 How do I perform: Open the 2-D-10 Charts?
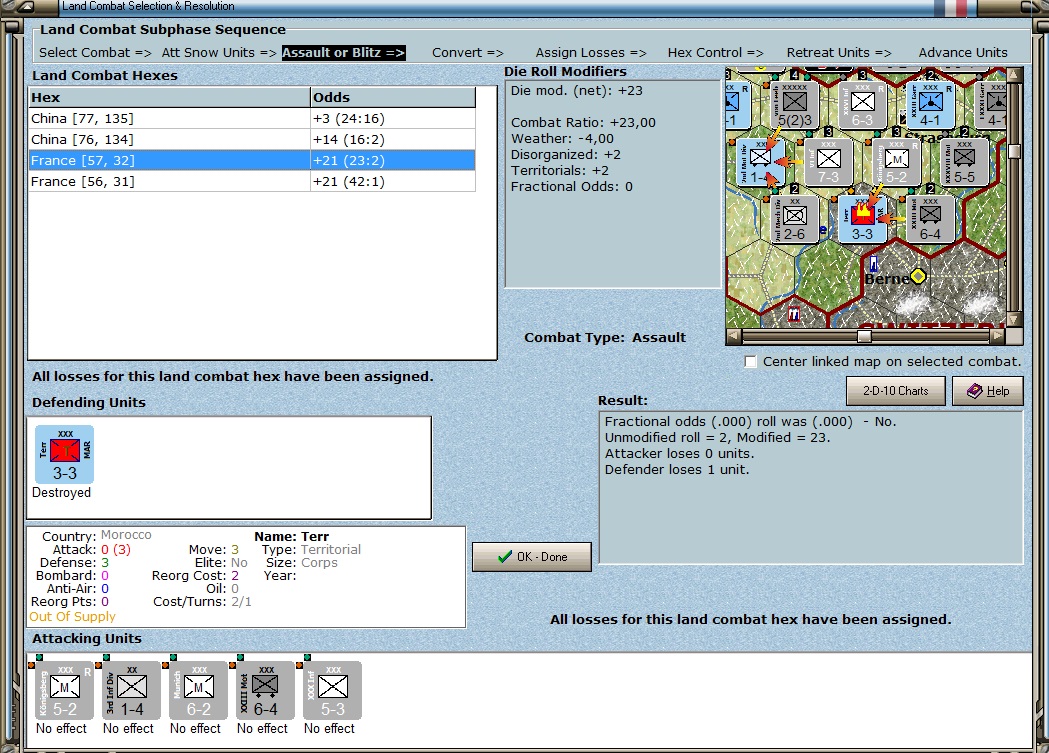point(896,391)
